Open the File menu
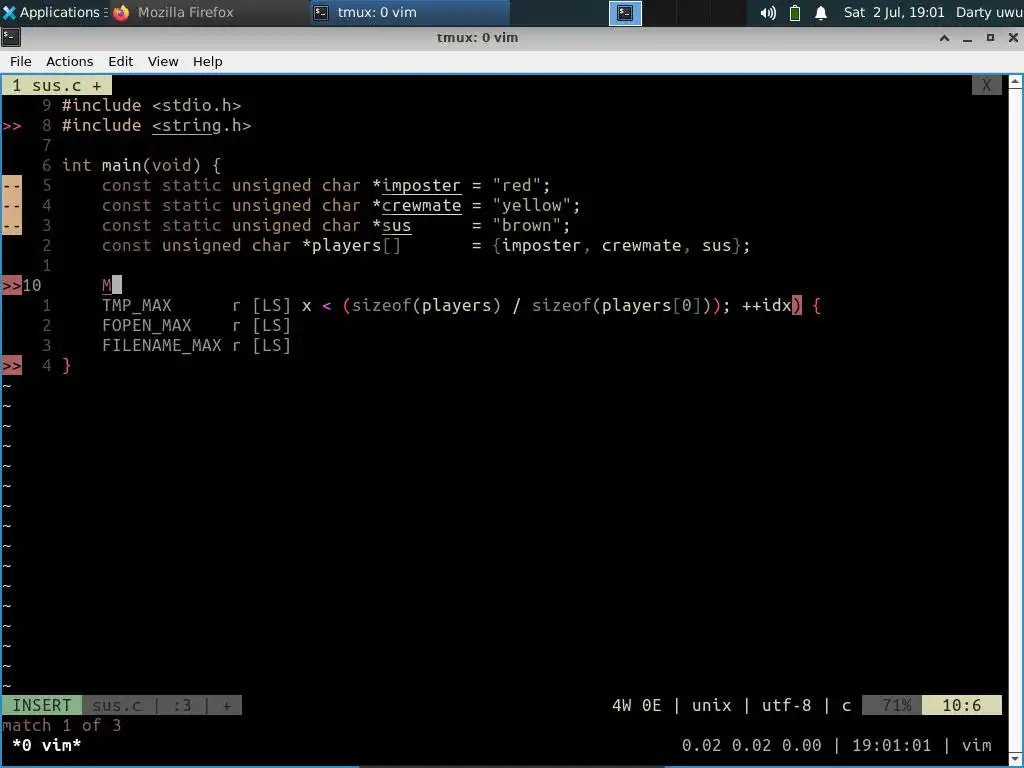 20,61
